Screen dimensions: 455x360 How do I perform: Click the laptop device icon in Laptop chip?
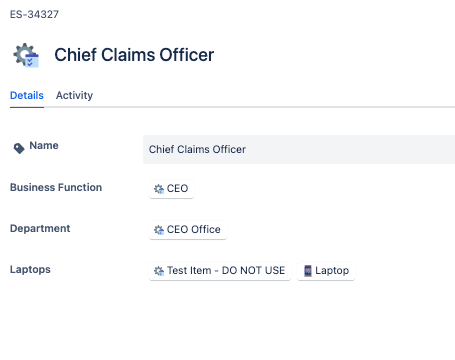[308, 271]
